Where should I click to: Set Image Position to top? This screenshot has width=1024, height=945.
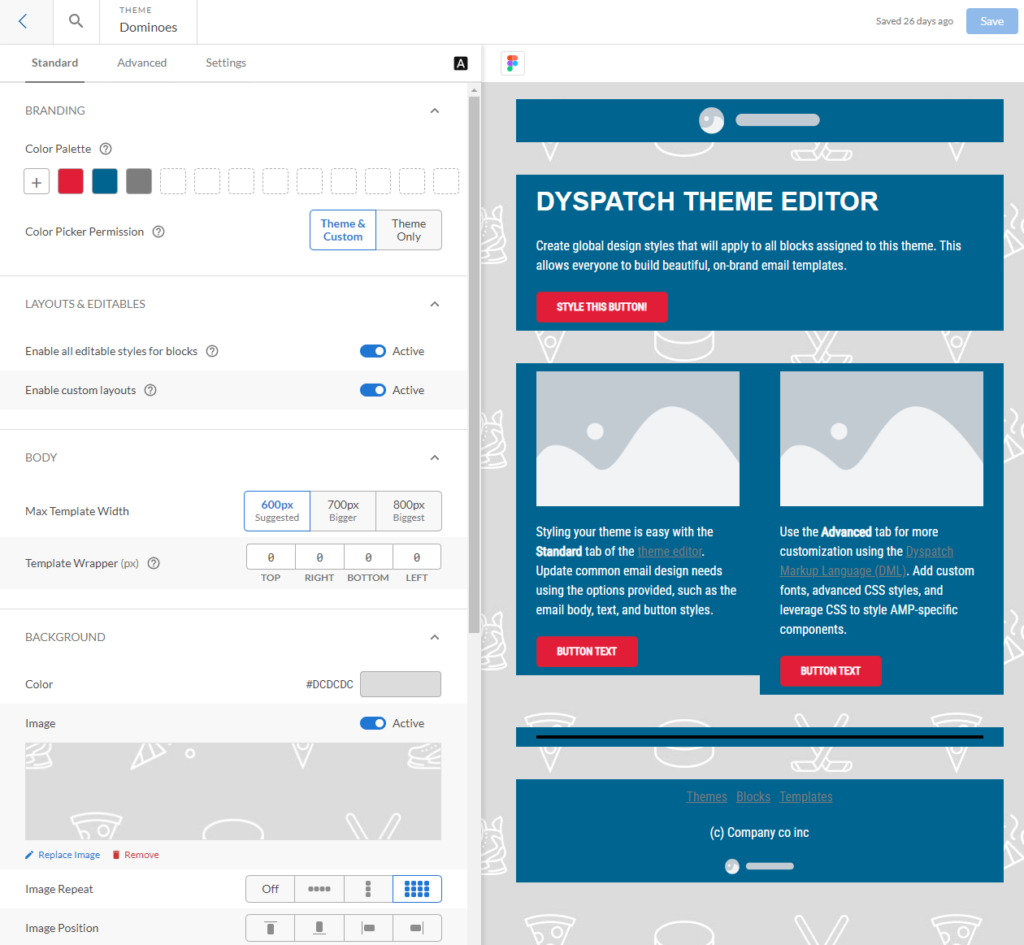point(270,928)
